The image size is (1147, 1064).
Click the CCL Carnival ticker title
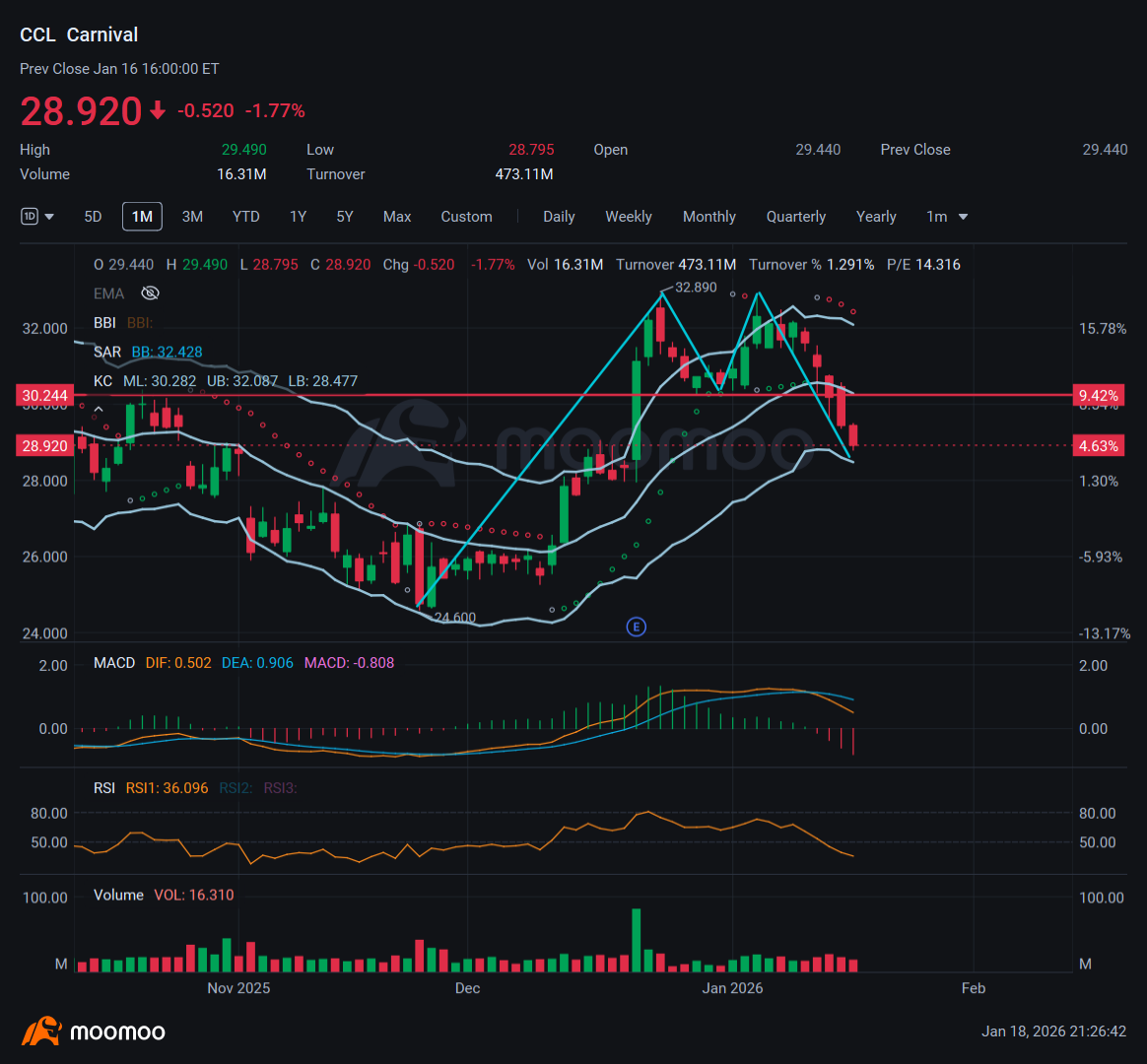click(79, 34)
